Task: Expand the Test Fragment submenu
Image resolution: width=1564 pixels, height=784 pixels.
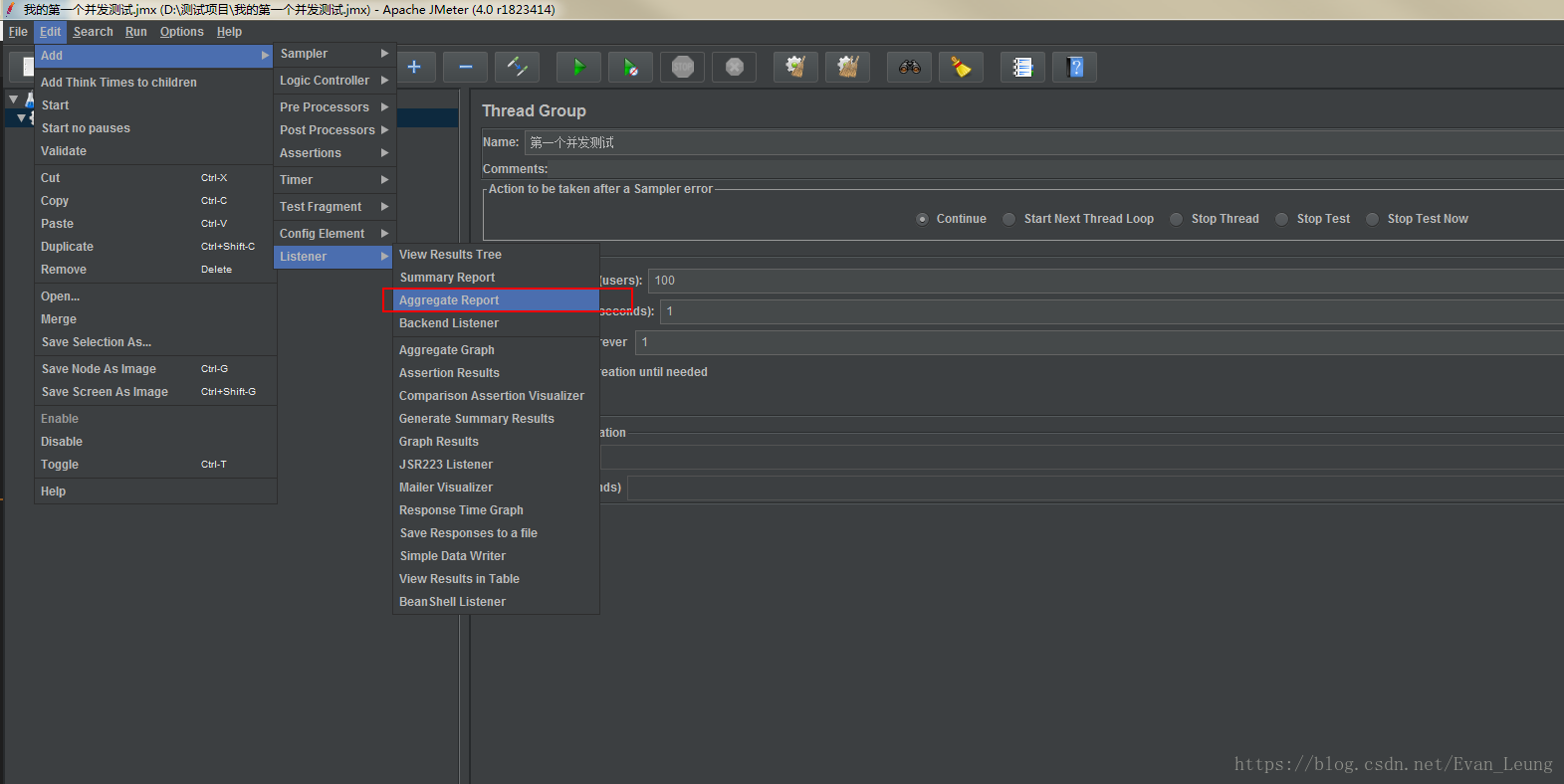Action: (x=335, y=207)
